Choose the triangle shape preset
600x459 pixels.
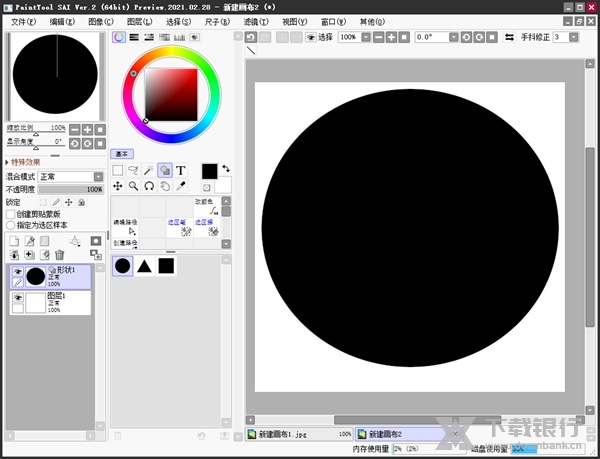[x=144, y=266]
